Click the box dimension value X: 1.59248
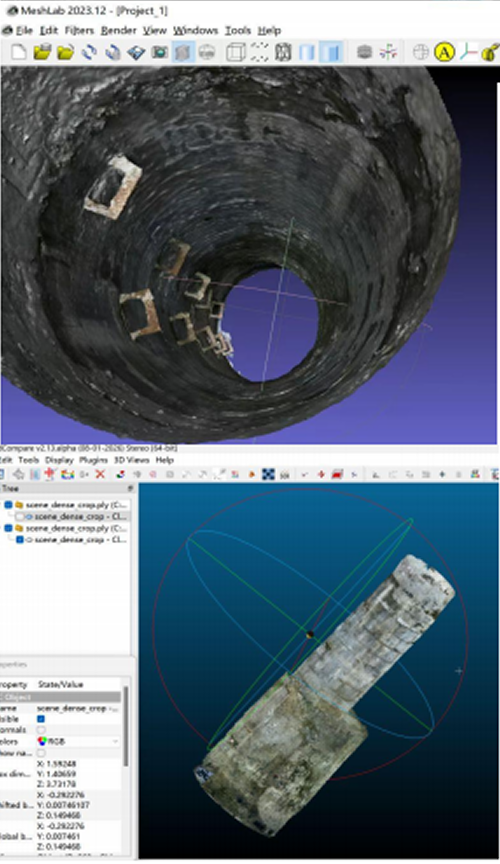The image size is (500, 864). pyautogui.click(x=57, y=764)
